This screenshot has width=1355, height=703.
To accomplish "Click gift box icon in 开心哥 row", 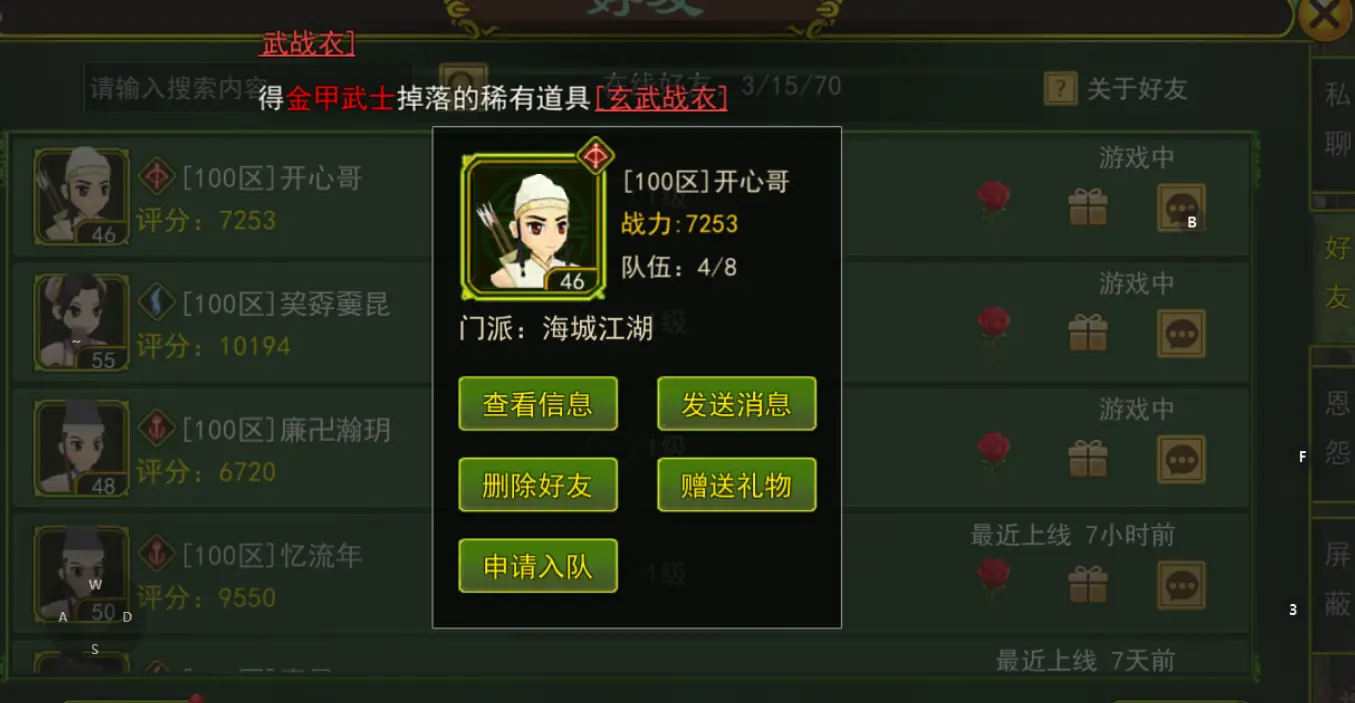I will pyautogui.click(x=1088, y=207).
